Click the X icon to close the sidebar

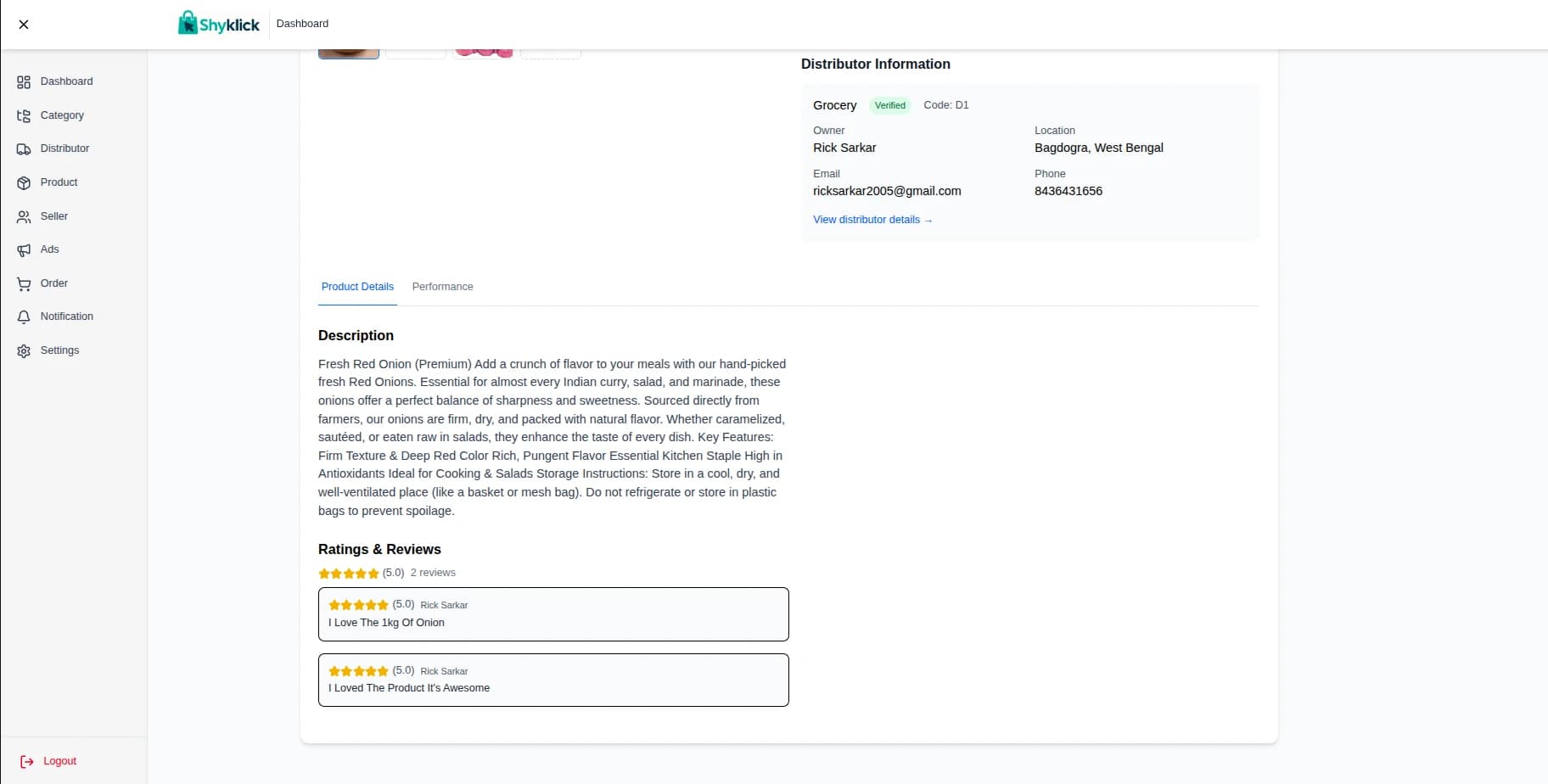pyautogui.click(x=24, y=25)
